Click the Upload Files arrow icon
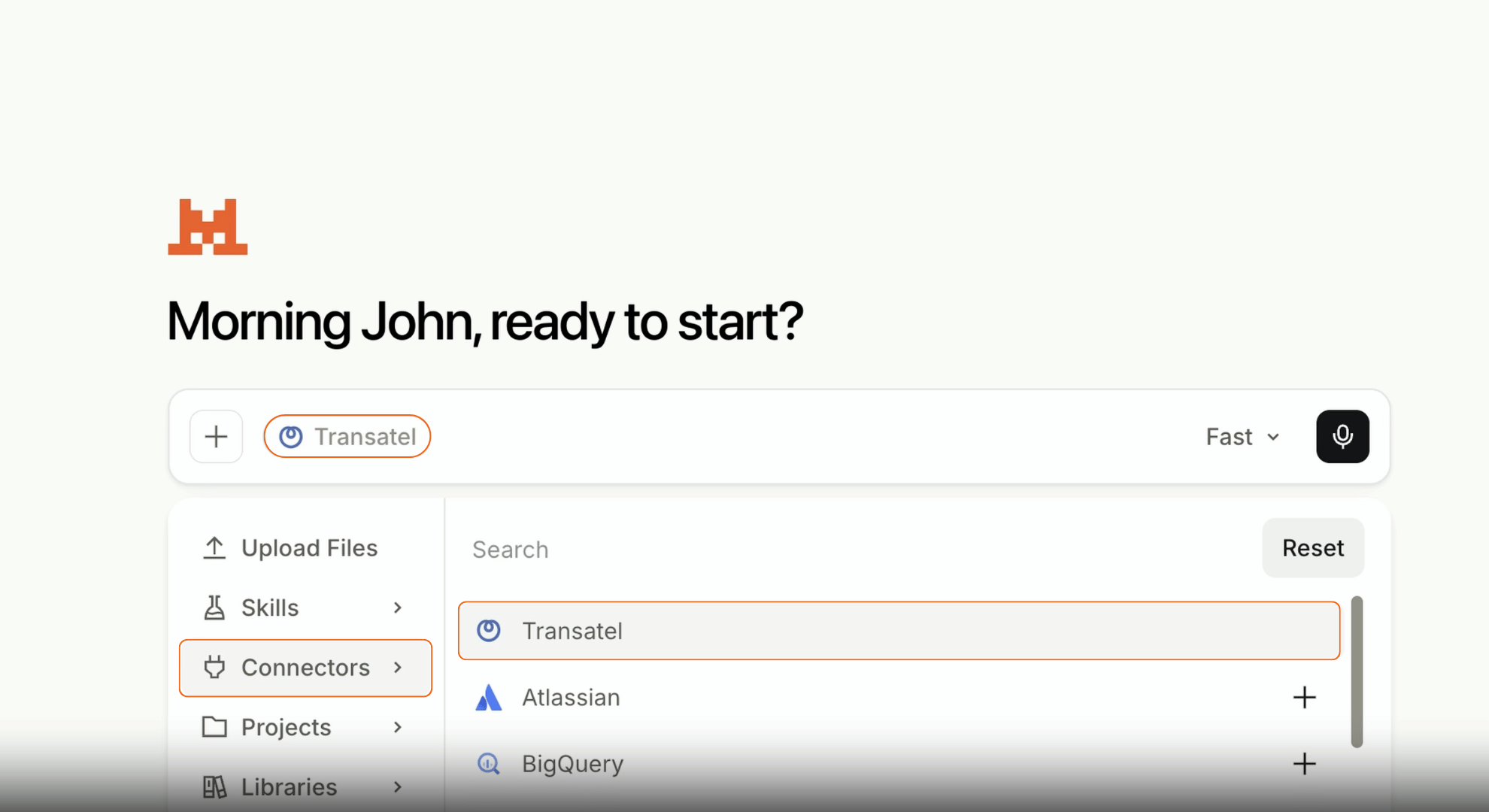 [x=214, y=548]
